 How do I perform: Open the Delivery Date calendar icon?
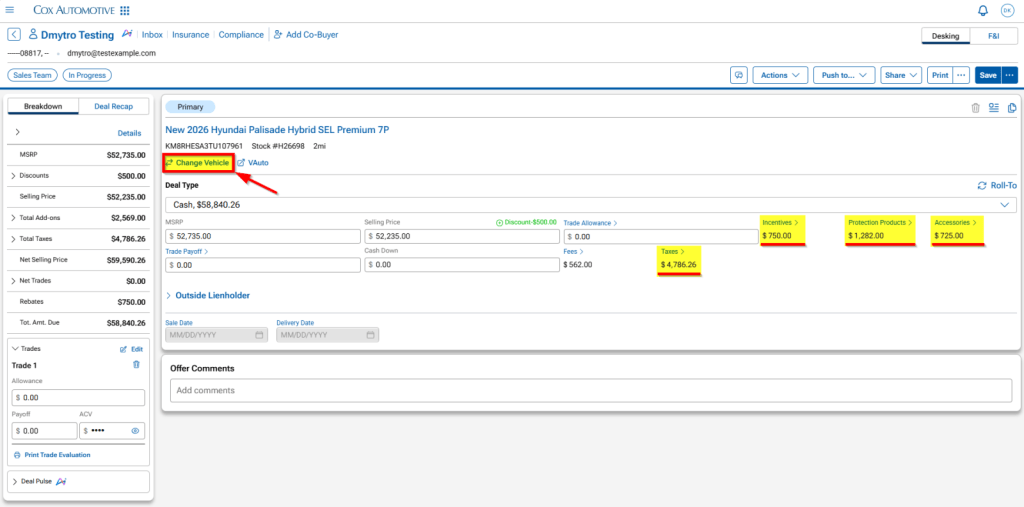pos(370,335)
